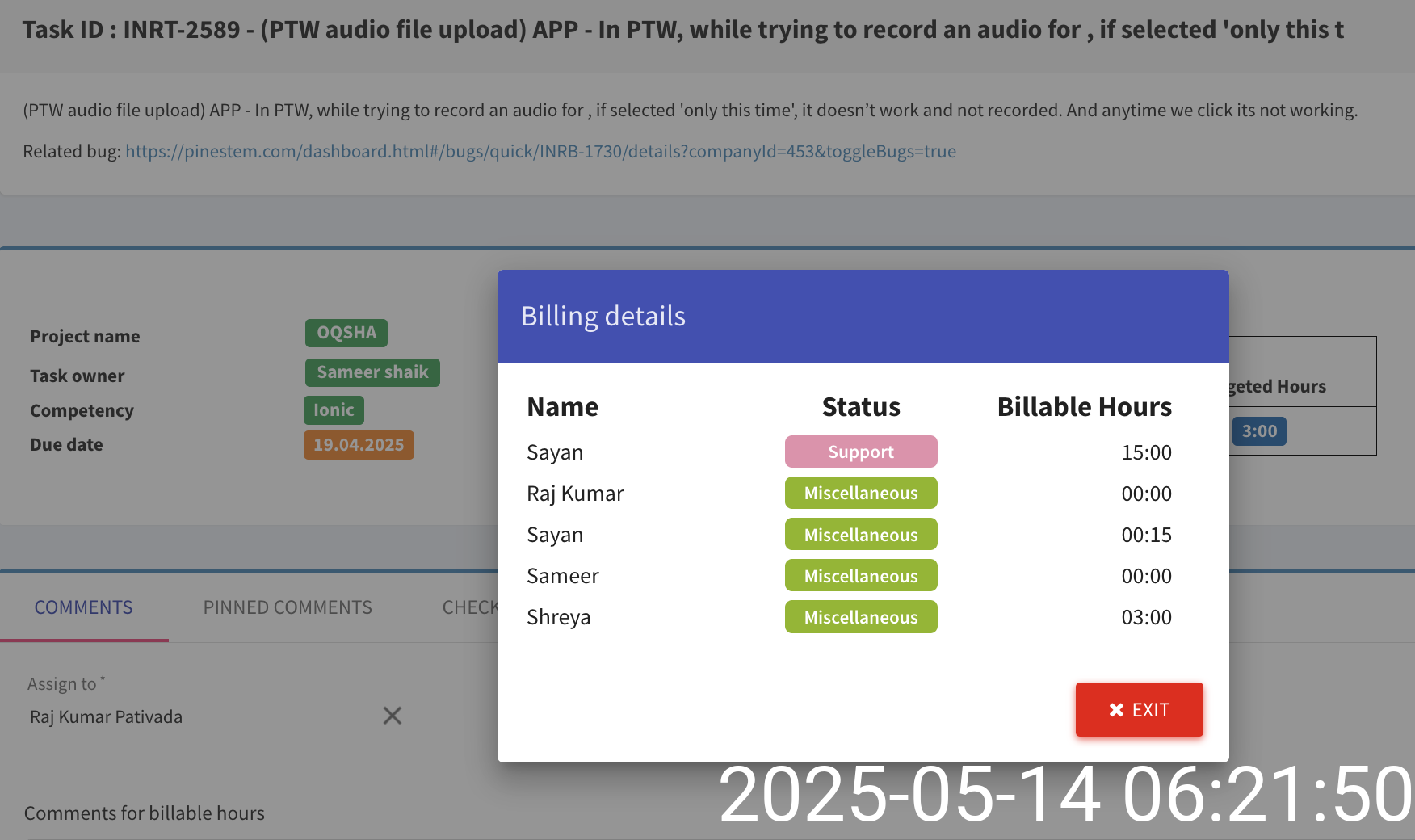The image size is (1415, 840).
Task: Click the 3:00 budgeted hours badge
Action: pos(1259,431)
